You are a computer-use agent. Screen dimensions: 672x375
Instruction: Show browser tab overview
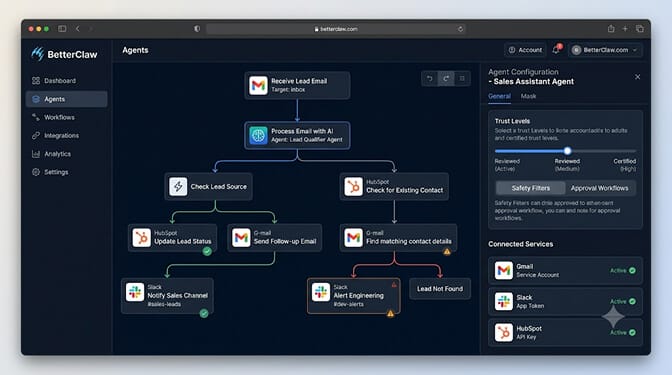click(x=640, y=29)
